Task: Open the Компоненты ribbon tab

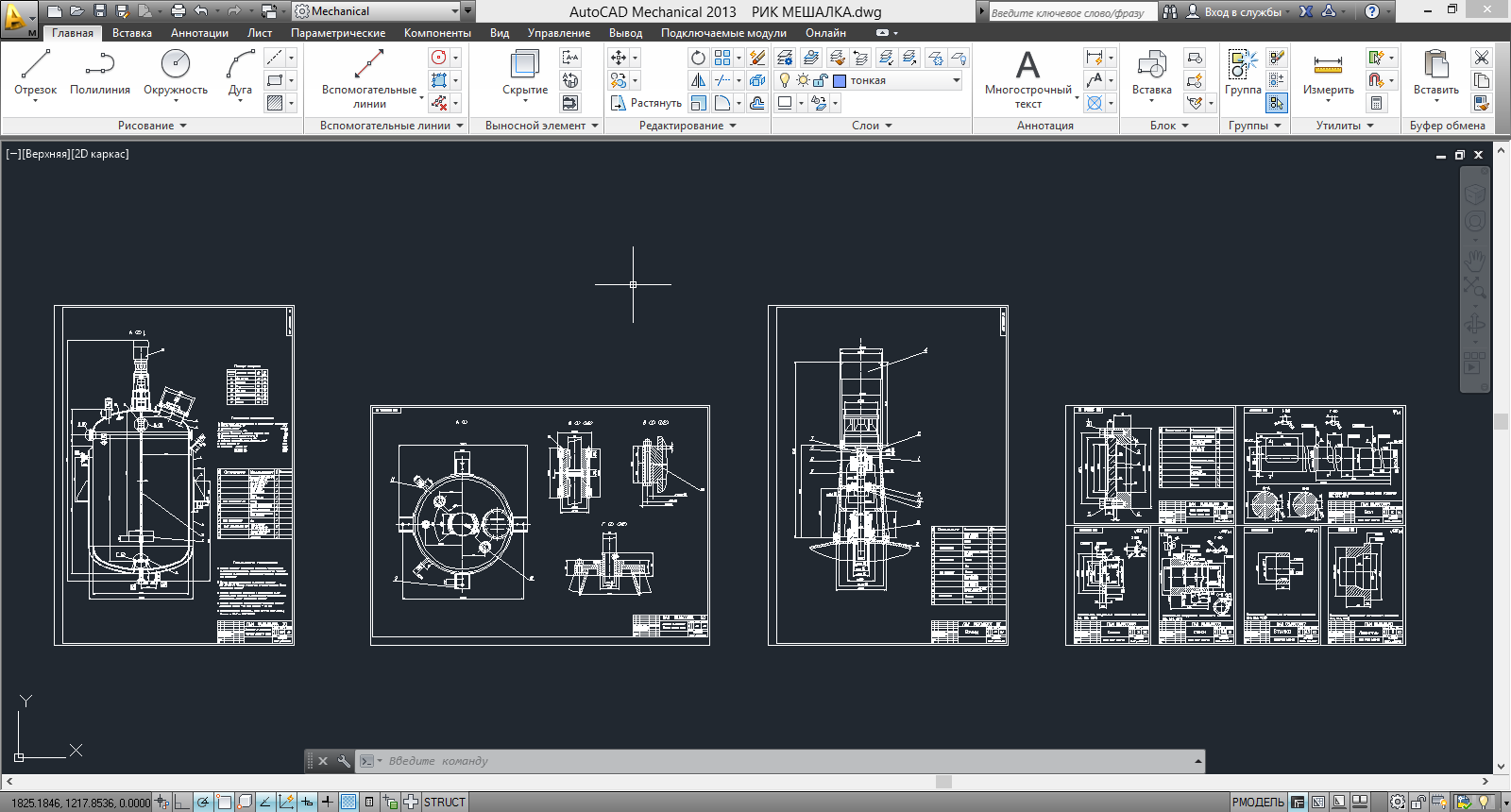Action: [x=437, y=33]
